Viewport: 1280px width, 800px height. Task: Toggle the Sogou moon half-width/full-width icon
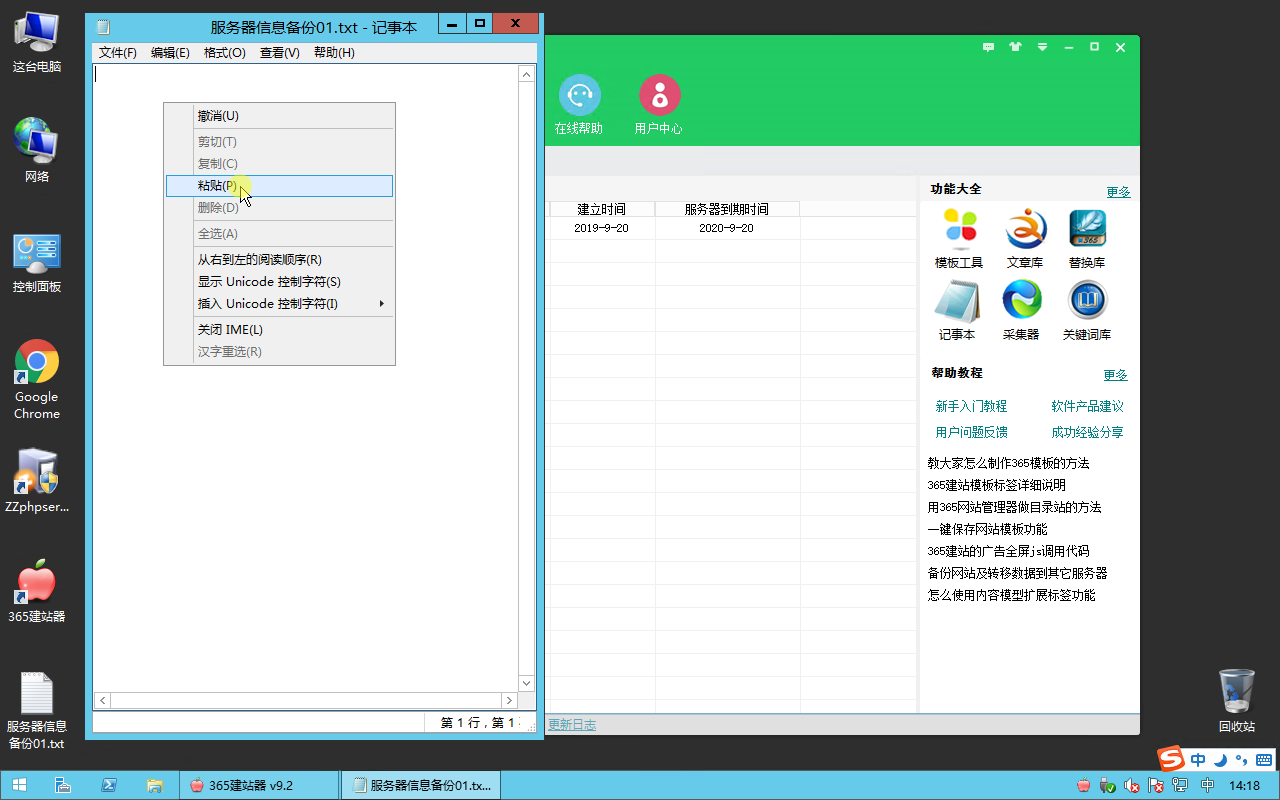[1220, 760]
